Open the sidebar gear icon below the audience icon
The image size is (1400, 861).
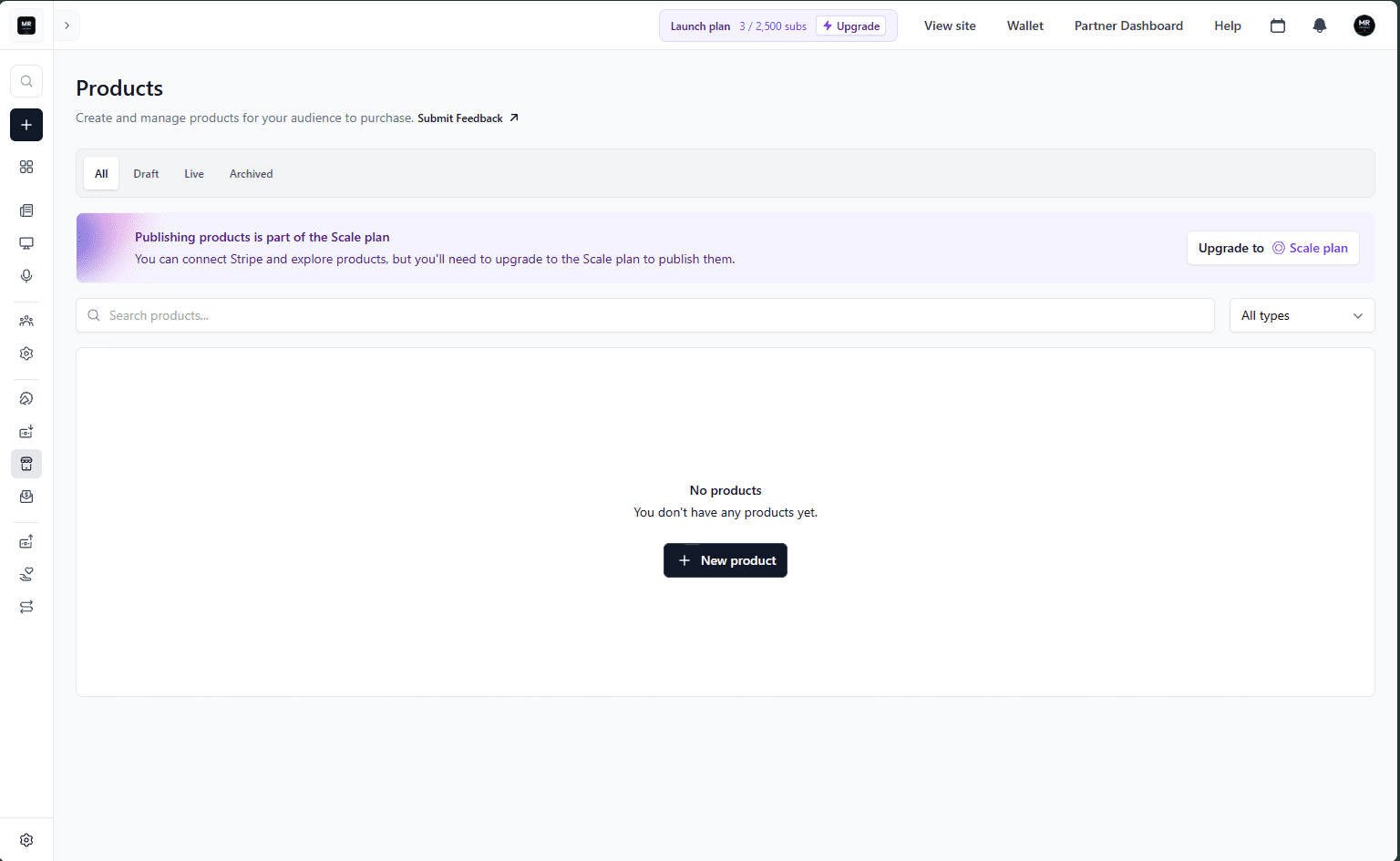click(26, 354)
